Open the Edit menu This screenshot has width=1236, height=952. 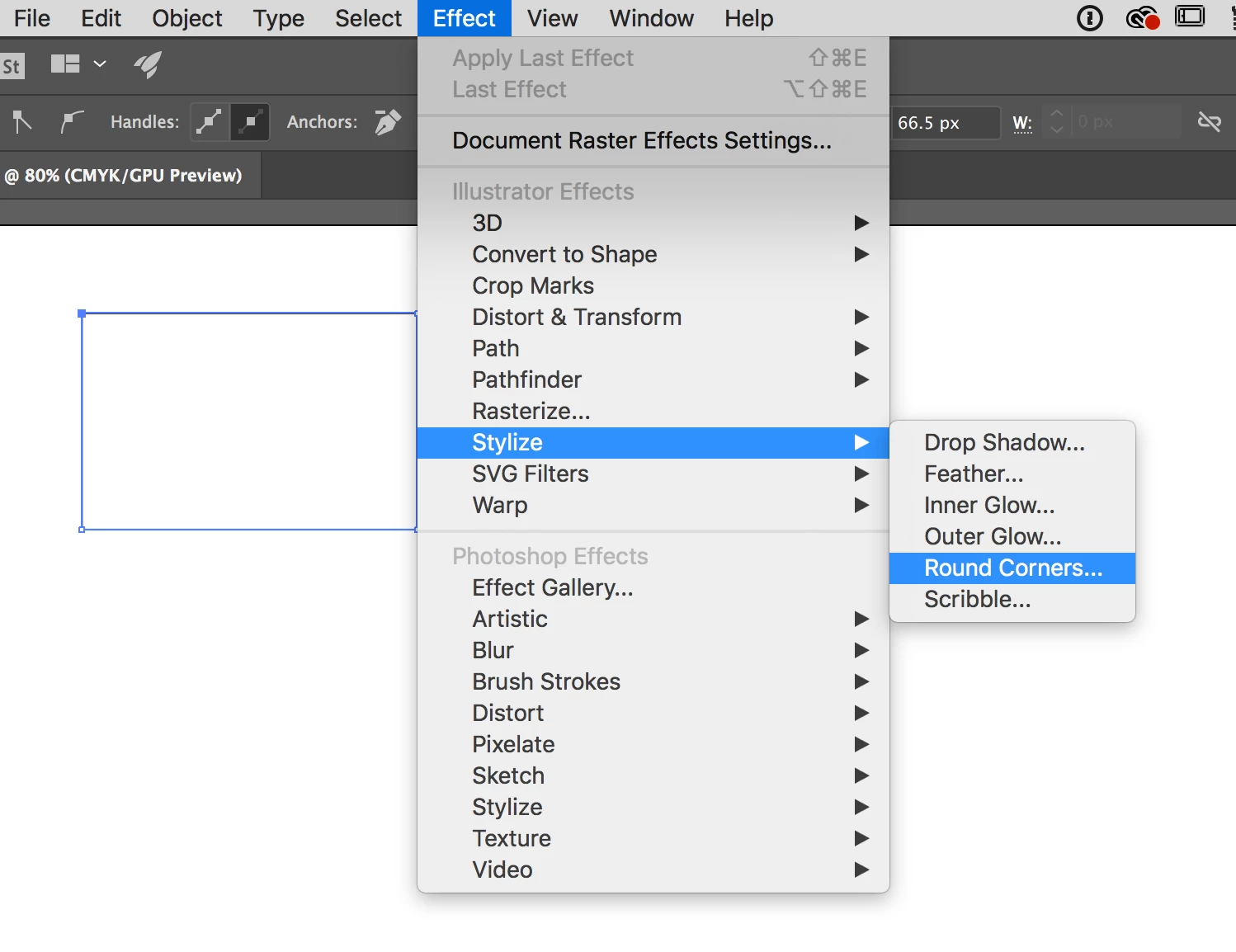click(101, 18)
